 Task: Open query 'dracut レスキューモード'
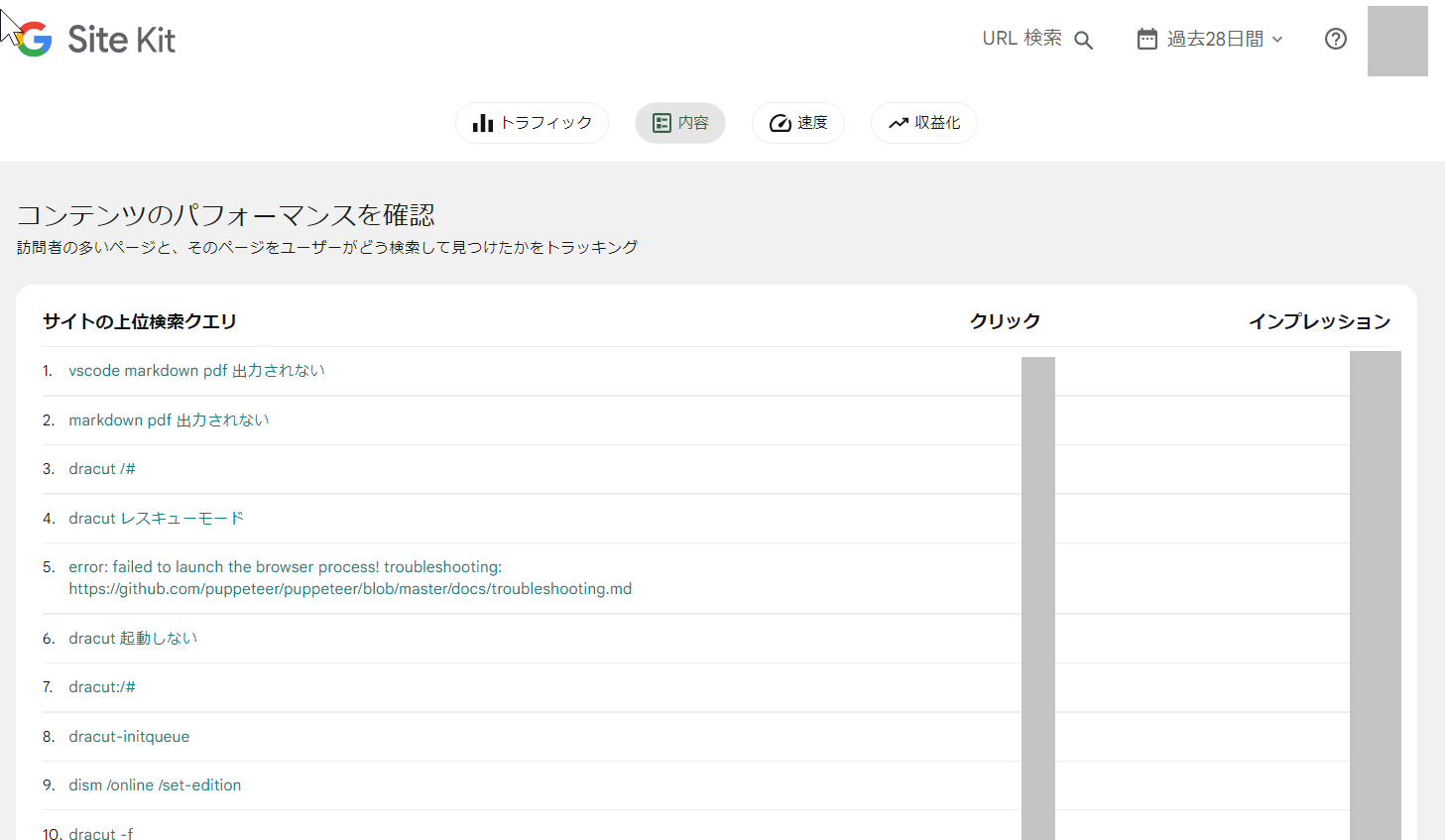157,519
